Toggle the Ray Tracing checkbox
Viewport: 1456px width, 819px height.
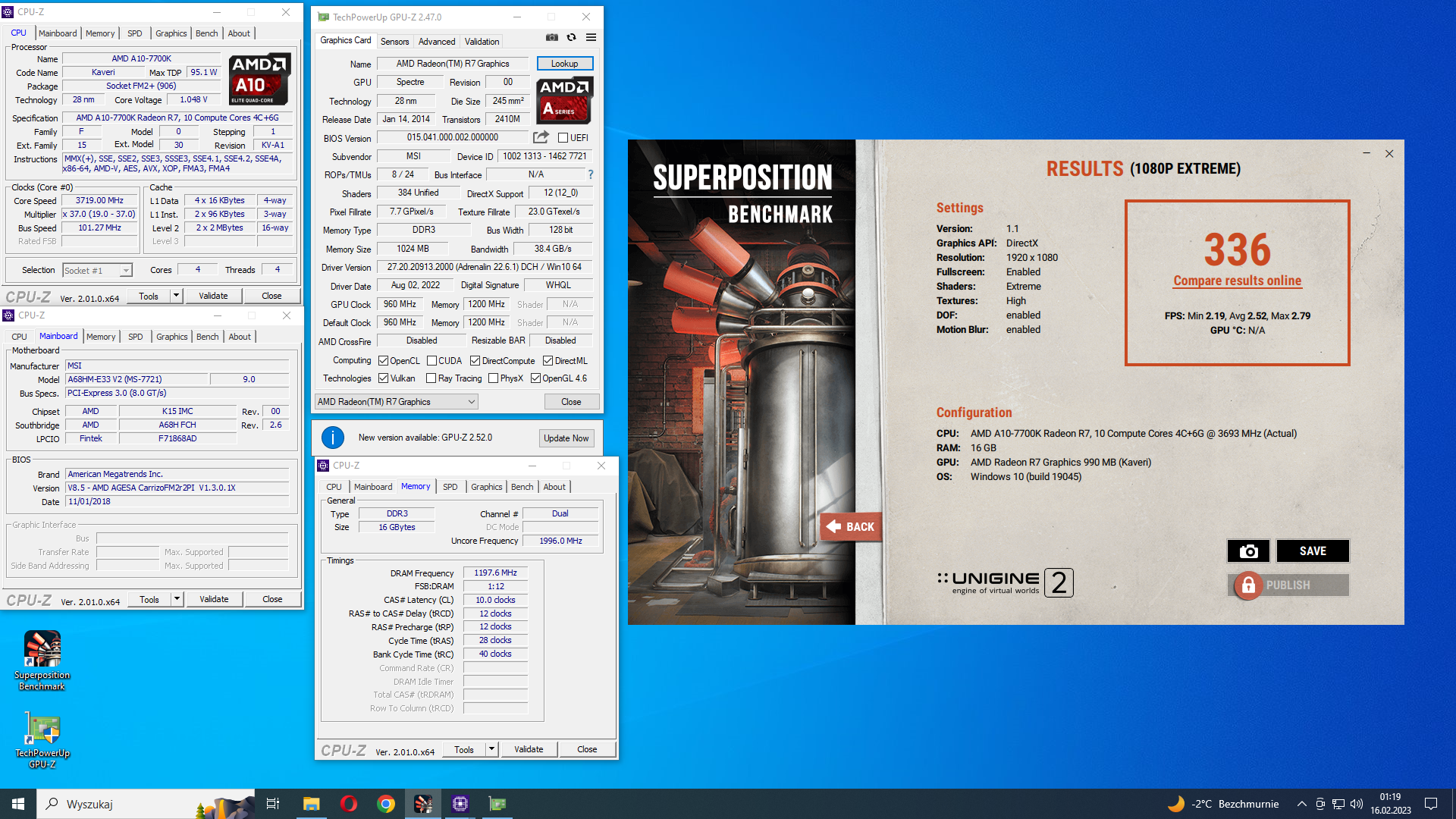[431, 378]
